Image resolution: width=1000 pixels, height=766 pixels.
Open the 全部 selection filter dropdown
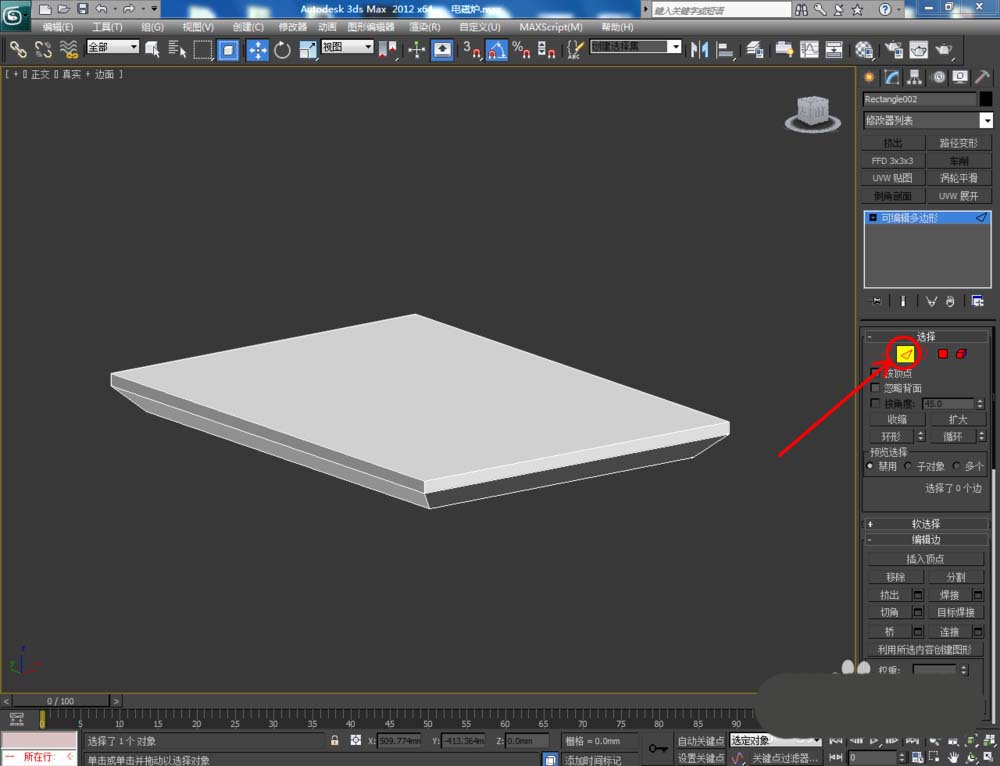tap(113, 47)
